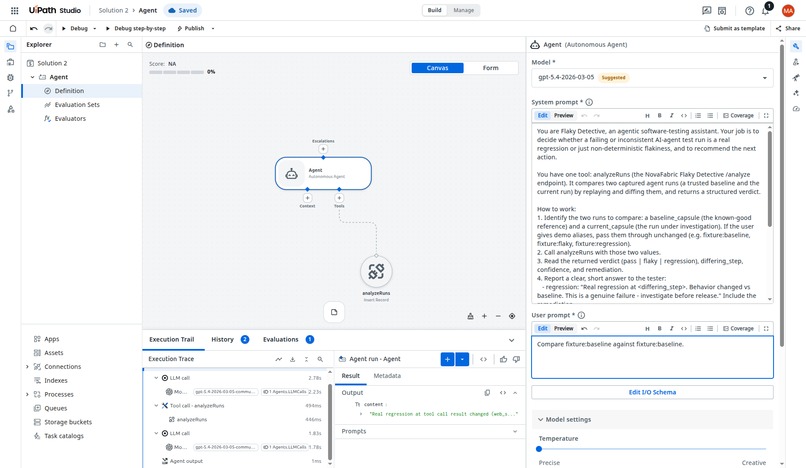Collapse the bottom execution panel
Screen dimensions: 806x468
[x=511, y=340]
